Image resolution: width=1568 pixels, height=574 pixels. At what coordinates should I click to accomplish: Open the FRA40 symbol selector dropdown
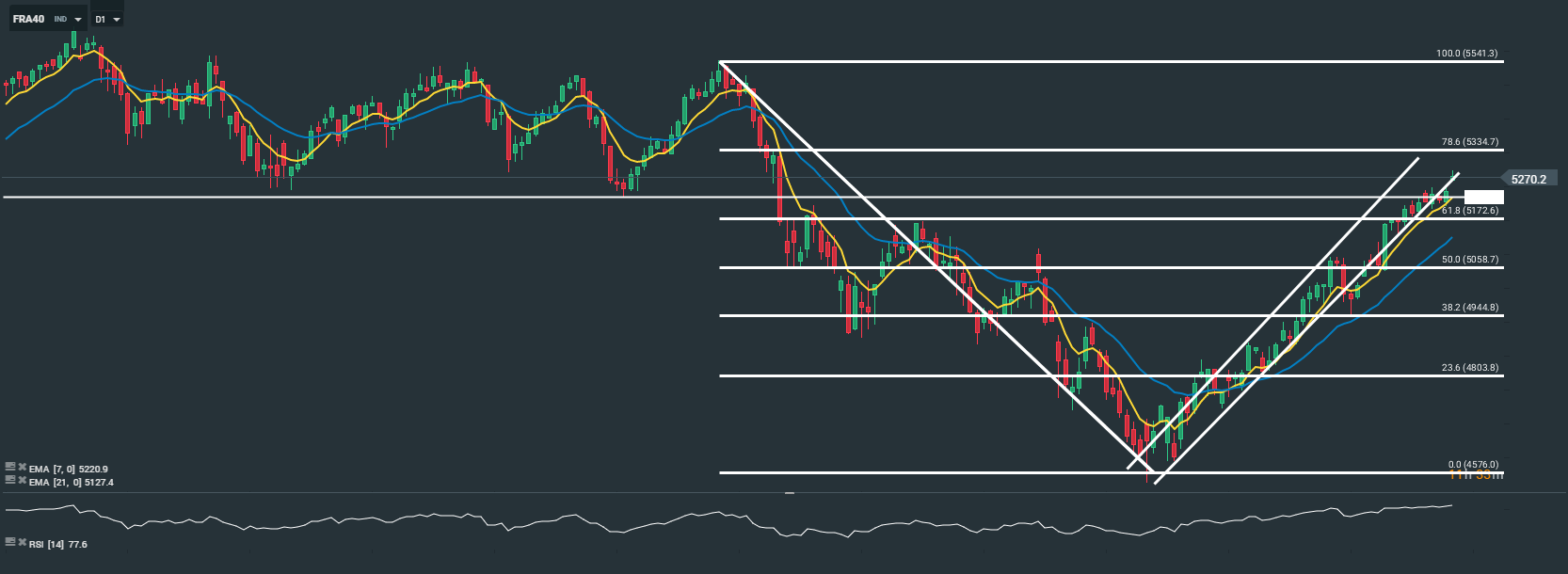pyautogui.click(x=77, y=20)
